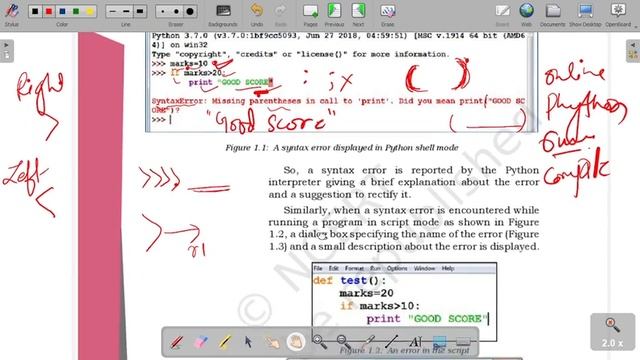Select the Highlighter marker tool
Viewport: 640px width, 360px height.
[224, 342]
